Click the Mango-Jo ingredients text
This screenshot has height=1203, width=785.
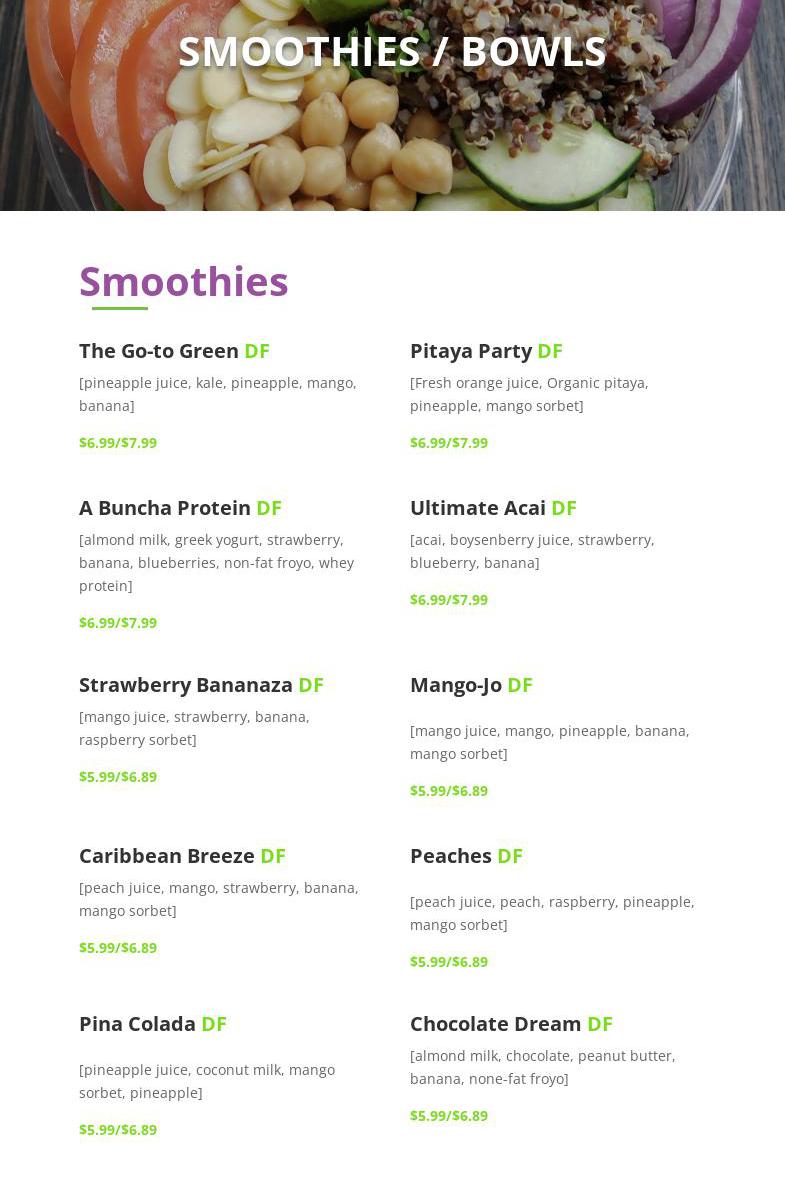[549, 742]
